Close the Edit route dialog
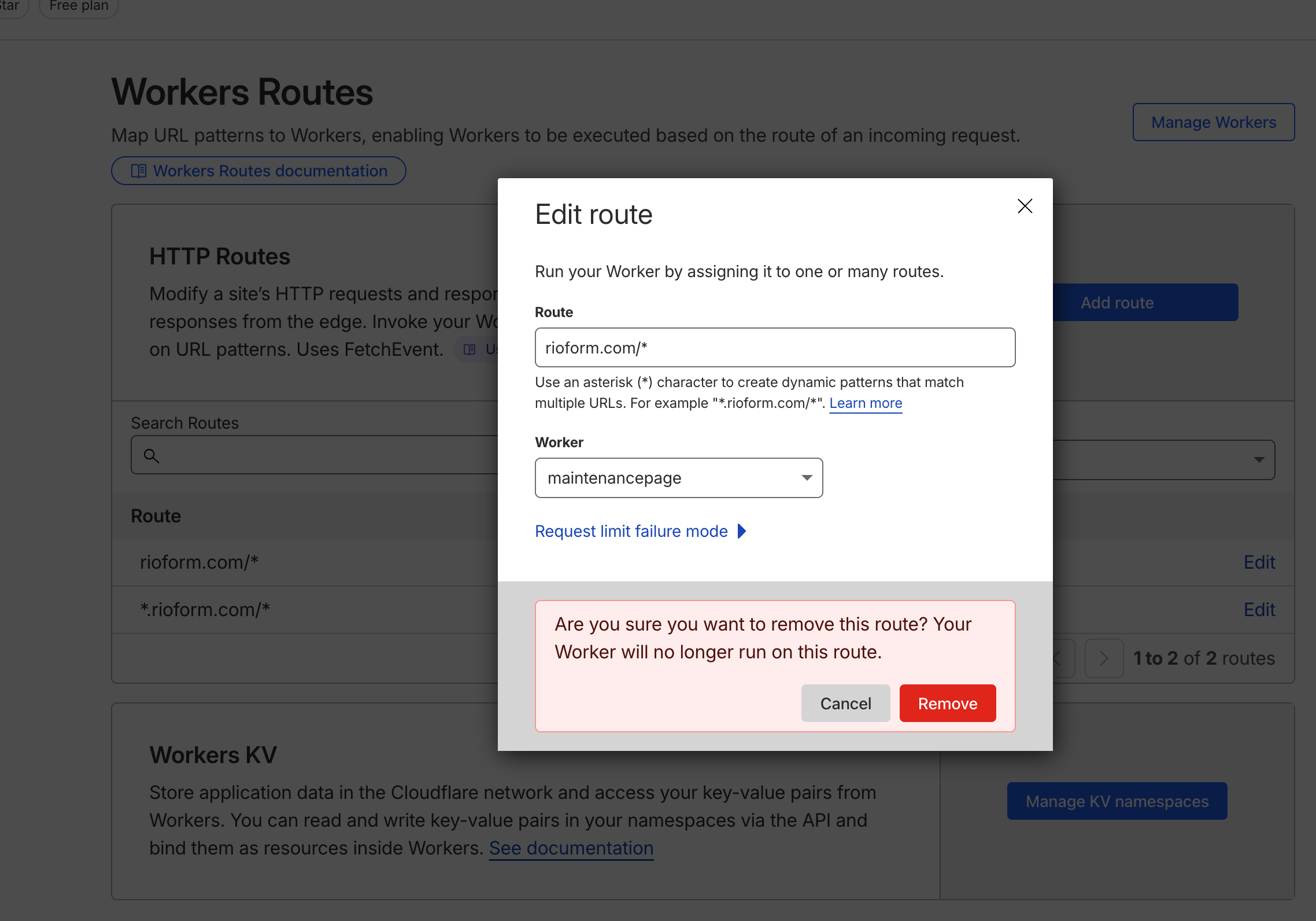Screen dimensions: 1316x921 click(x=1025, y=206)
